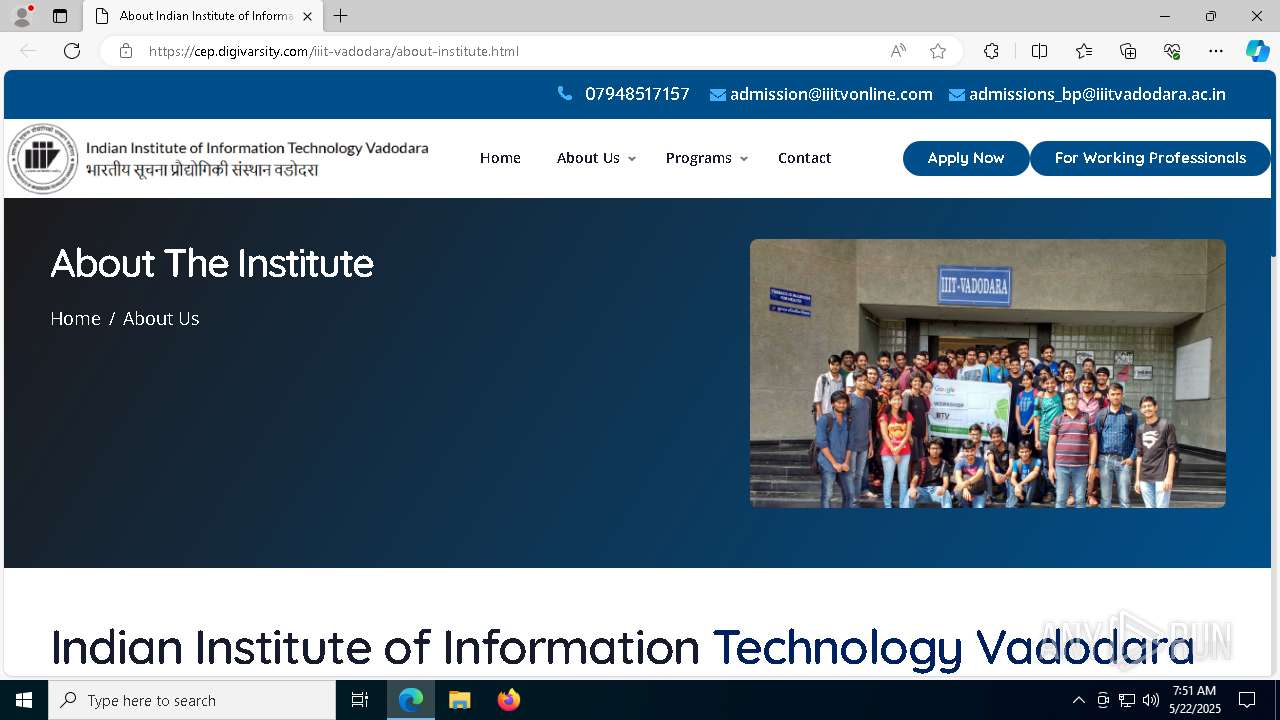Open the Favorites list
The height and width of the screenshot is (720, 1280).
[1084, 51]
